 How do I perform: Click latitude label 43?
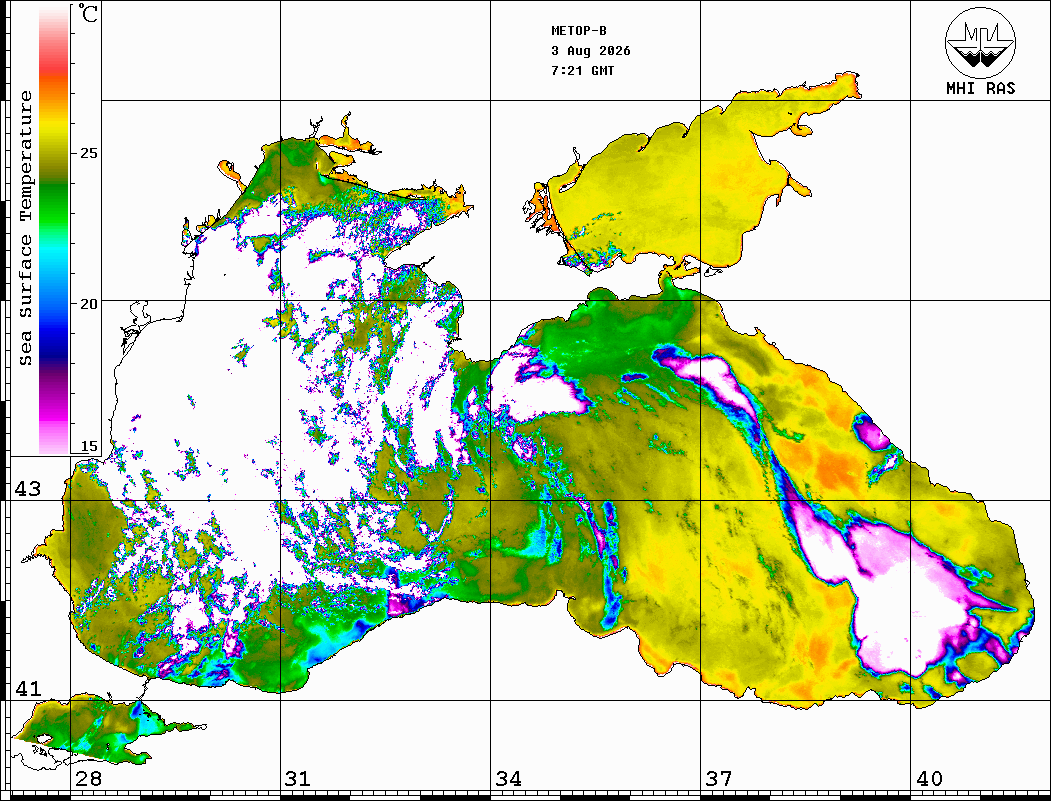27,489
